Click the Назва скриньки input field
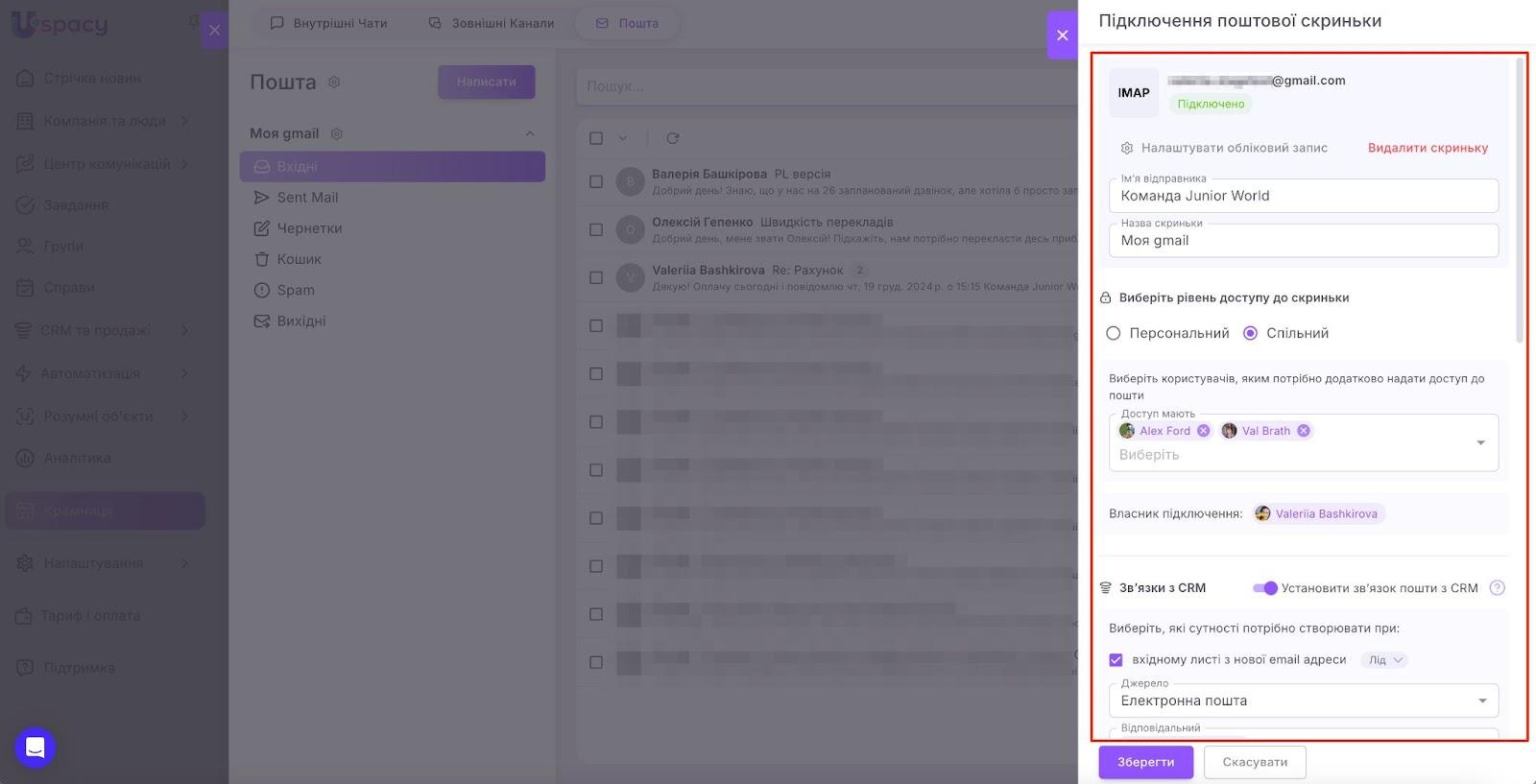 click(1304, 241)
